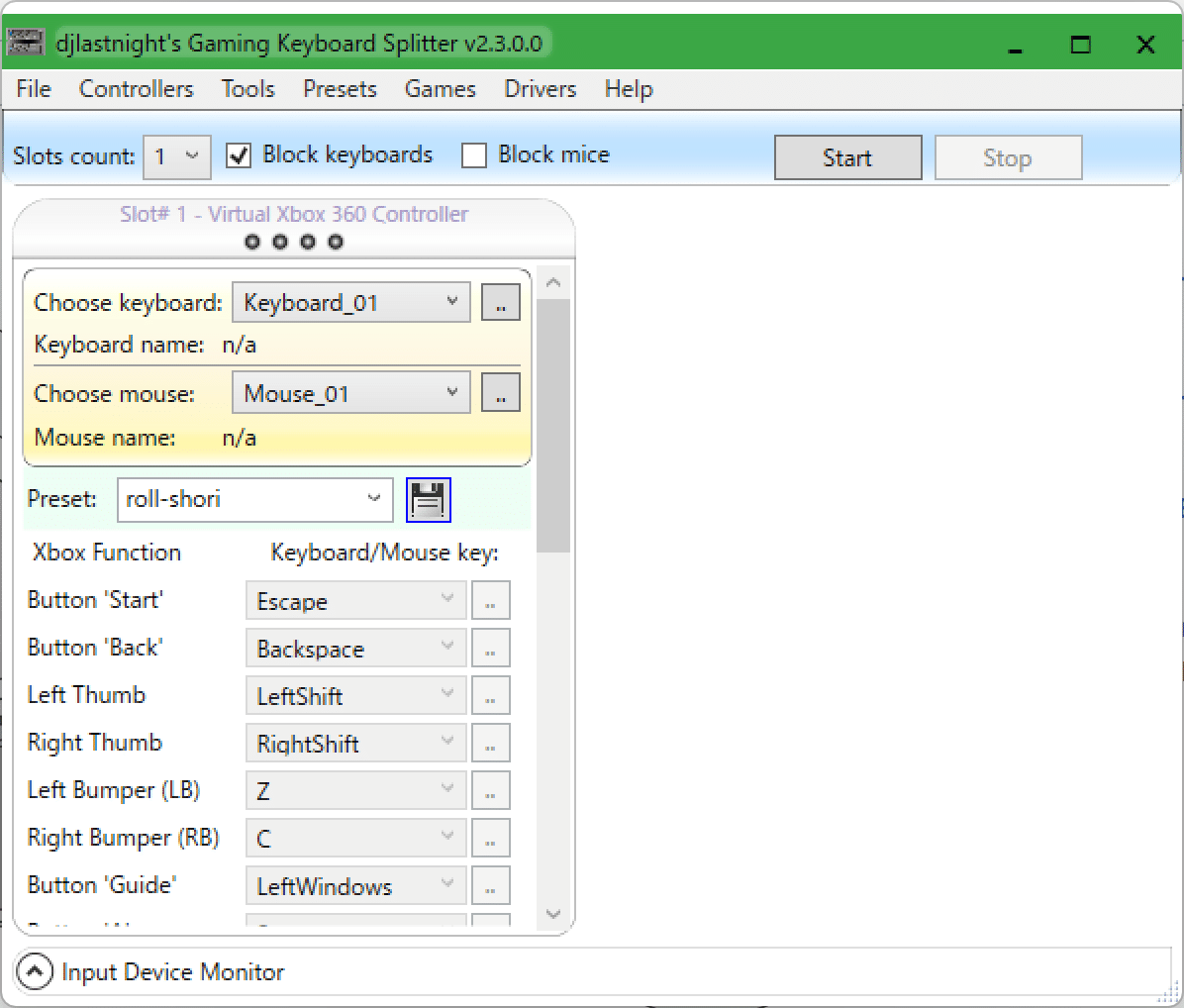This screenshot has height=1008, width=1184.
Task: Open Right Bumper (RB) key dropdown C
Action: click(x=355, y=839)
